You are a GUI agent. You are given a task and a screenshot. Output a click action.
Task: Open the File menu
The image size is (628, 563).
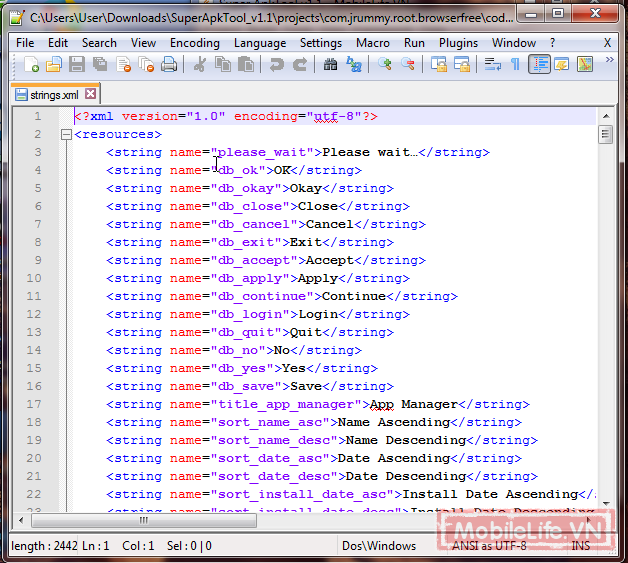(25, 43)
